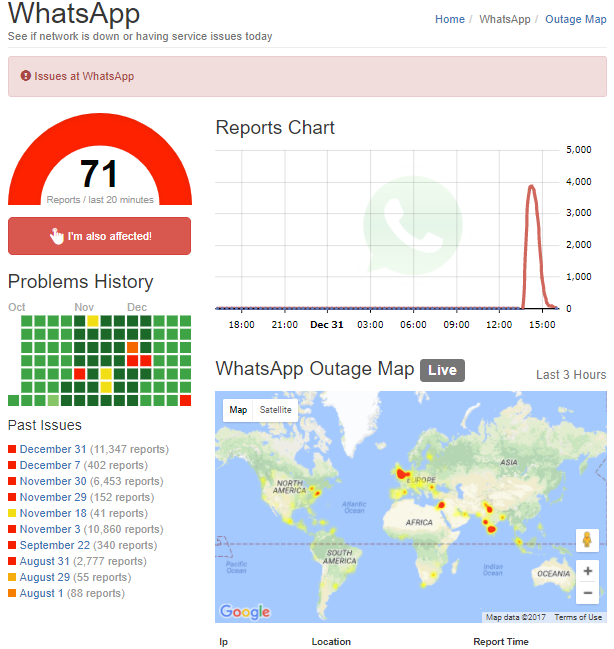The image size is (614, 649).
Task: Switch the map to Satellite view
Action: point(276,410)
